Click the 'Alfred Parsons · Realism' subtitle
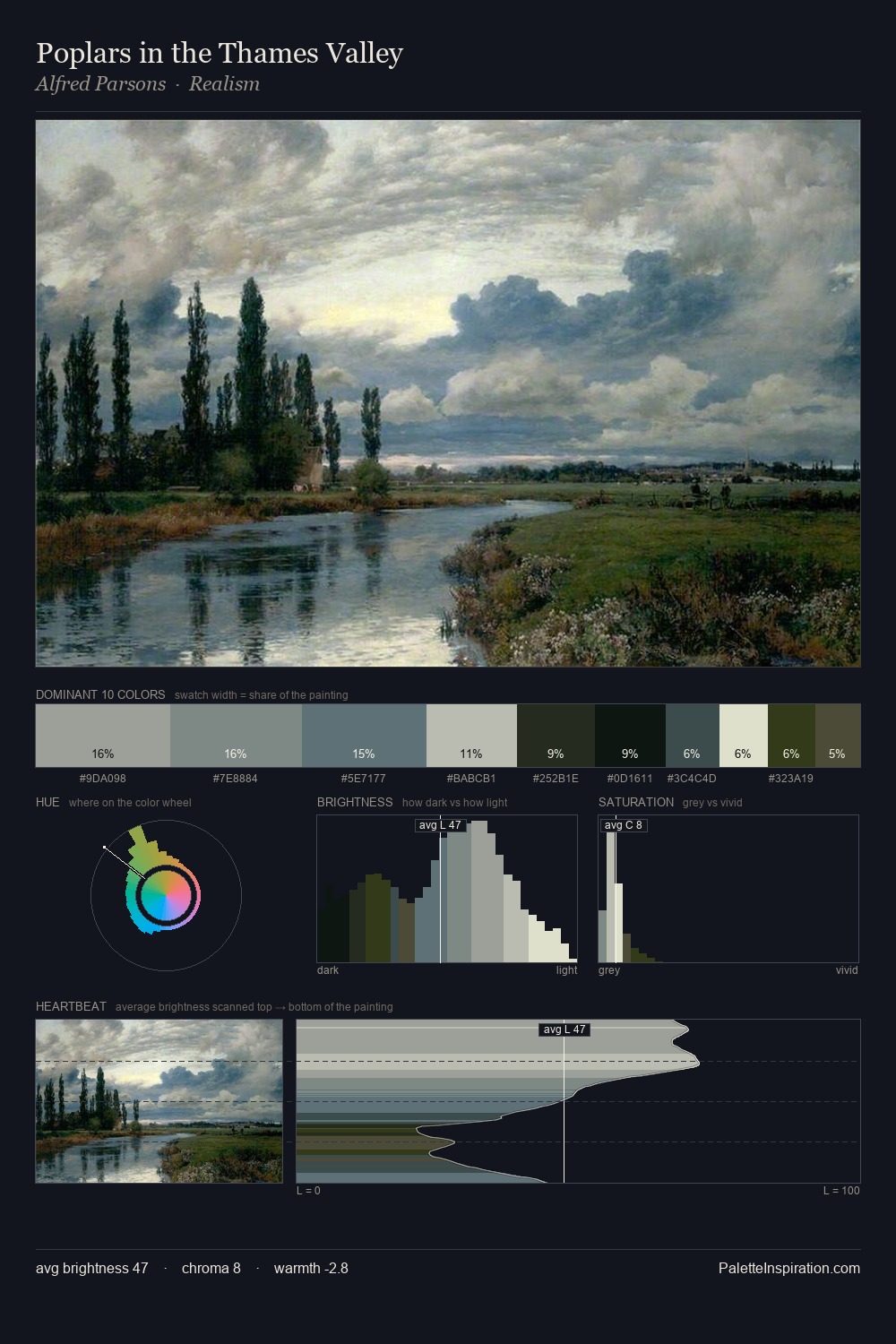 click(x=148, y=84)
